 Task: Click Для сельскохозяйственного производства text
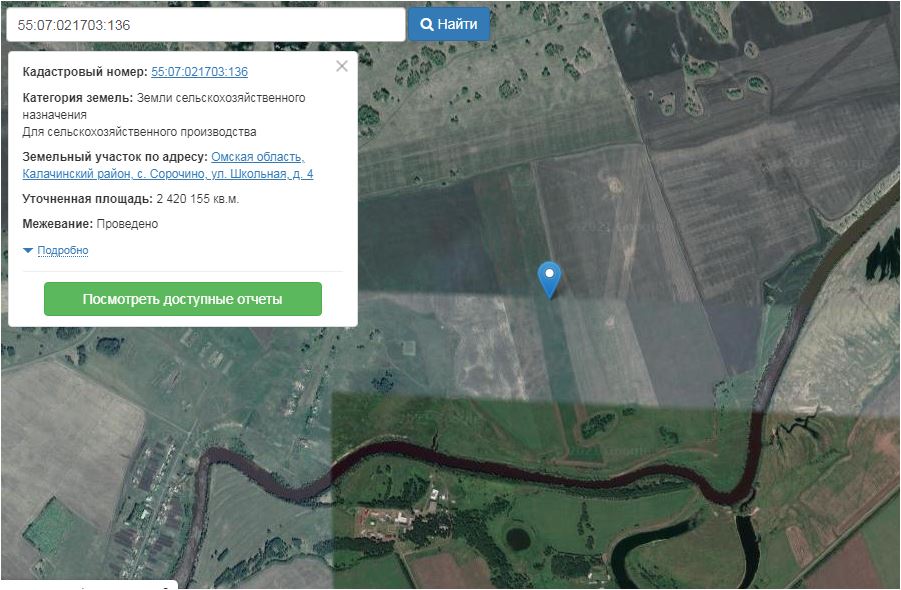pos(140,132)
